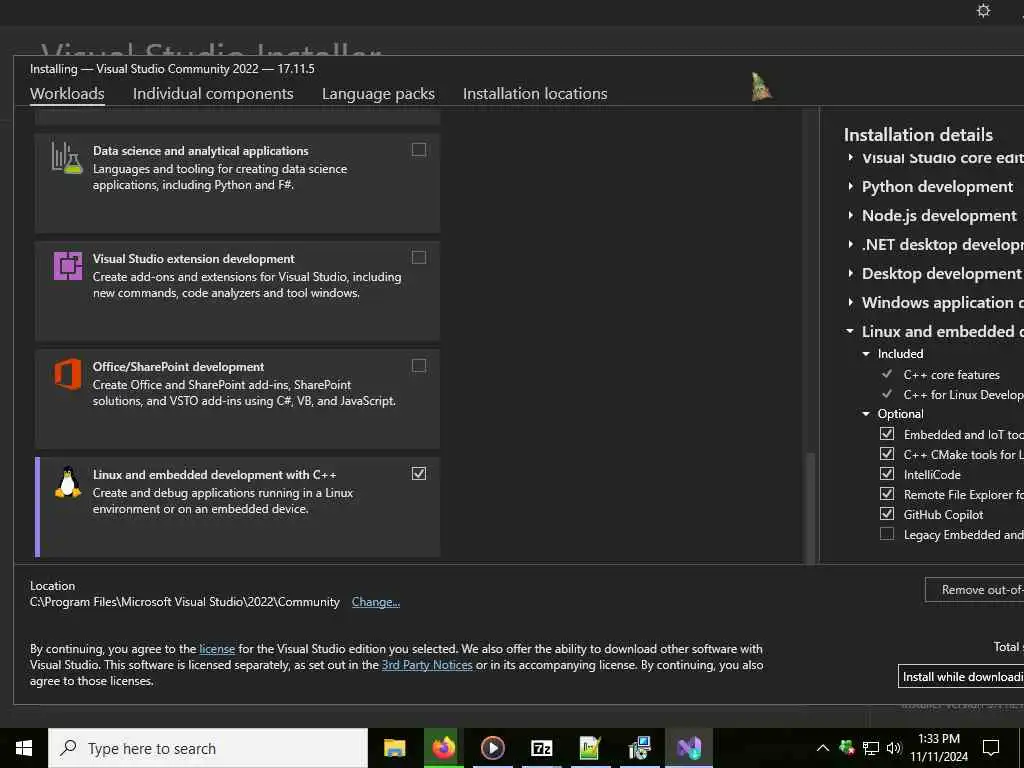
Task: Click the Visual Studio extension development icon
Action: click(x=67, y=266)
